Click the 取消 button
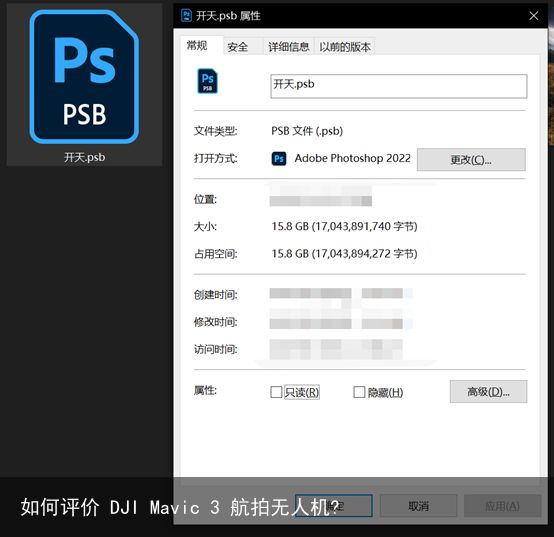The height and width of the screenshot is (537, 554). click(x=418, y=506)
